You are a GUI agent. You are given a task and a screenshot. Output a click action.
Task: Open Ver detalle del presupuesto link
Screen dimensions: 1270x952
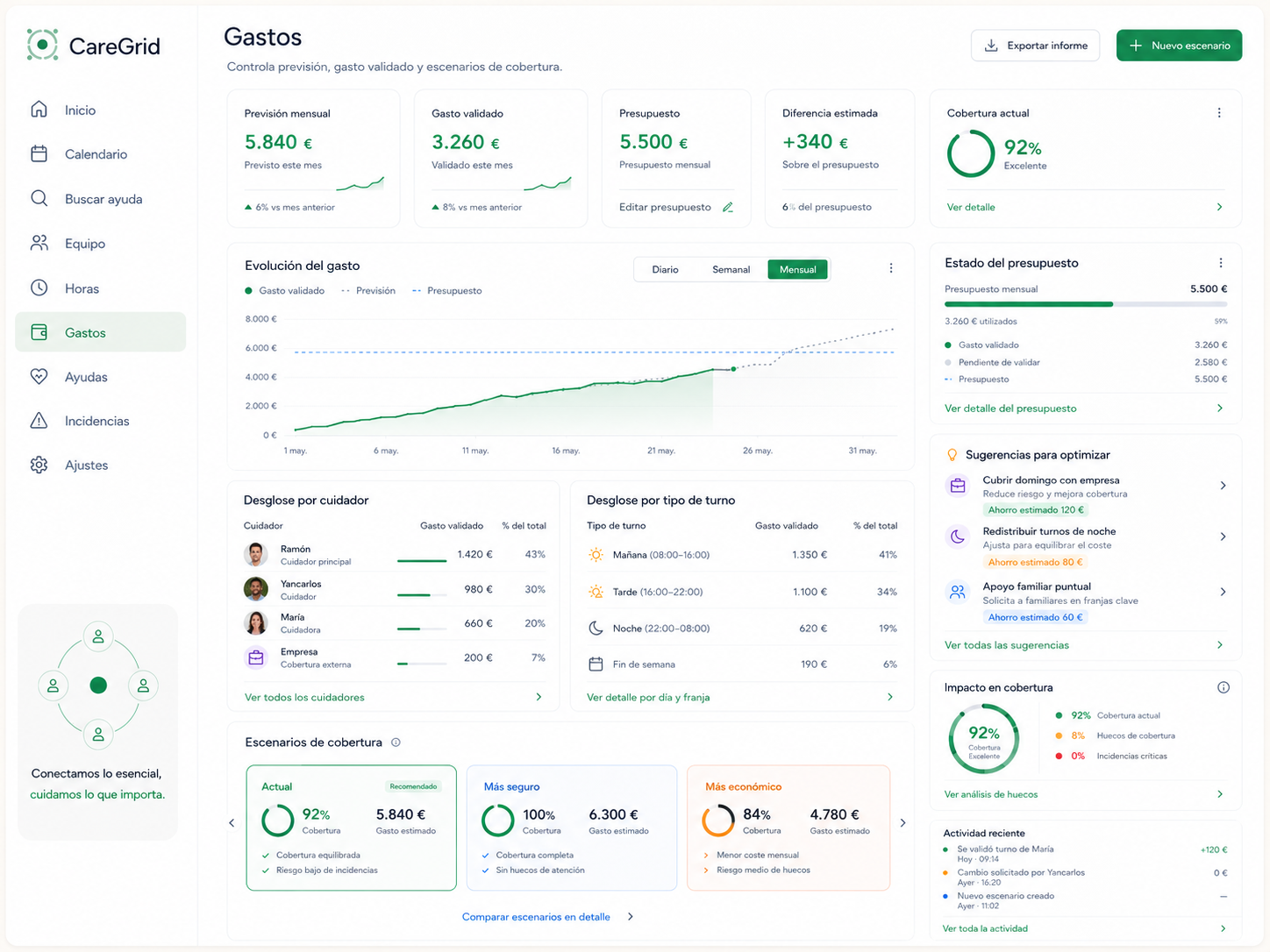1010,409
